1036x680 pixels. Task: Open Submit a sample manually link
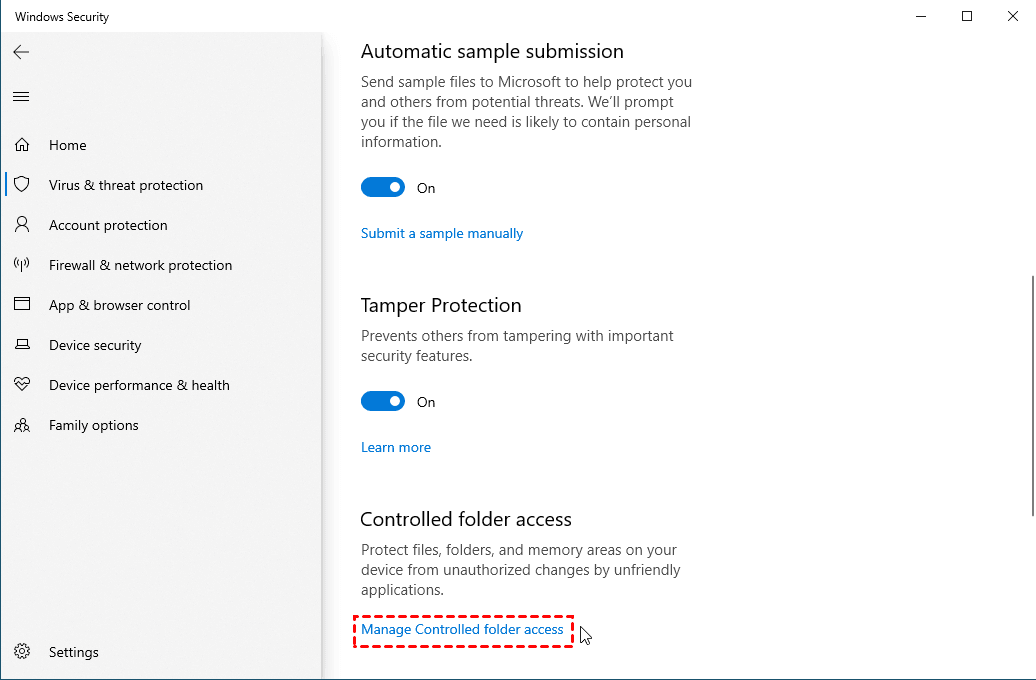click(442, 233)
